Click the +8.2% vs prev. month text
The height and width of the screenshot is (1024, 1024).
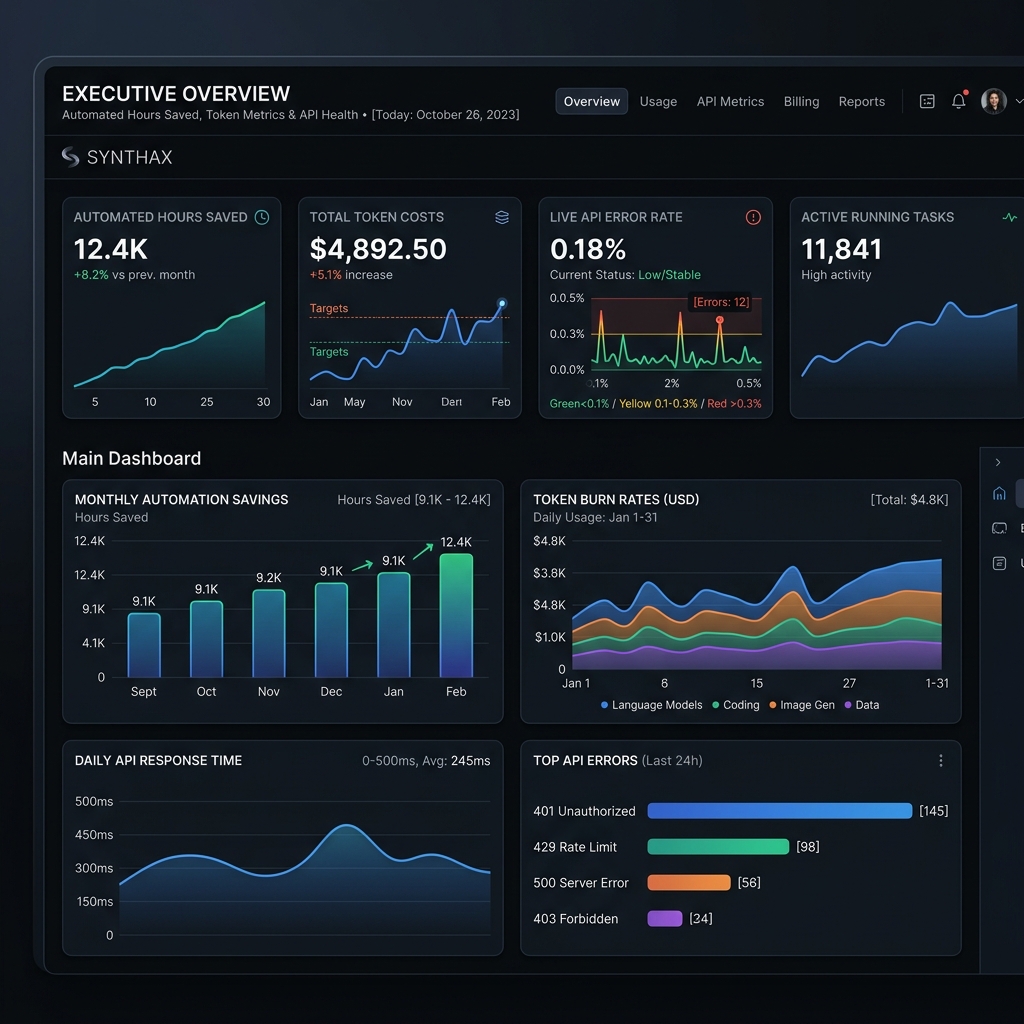[x=134, y=275]
